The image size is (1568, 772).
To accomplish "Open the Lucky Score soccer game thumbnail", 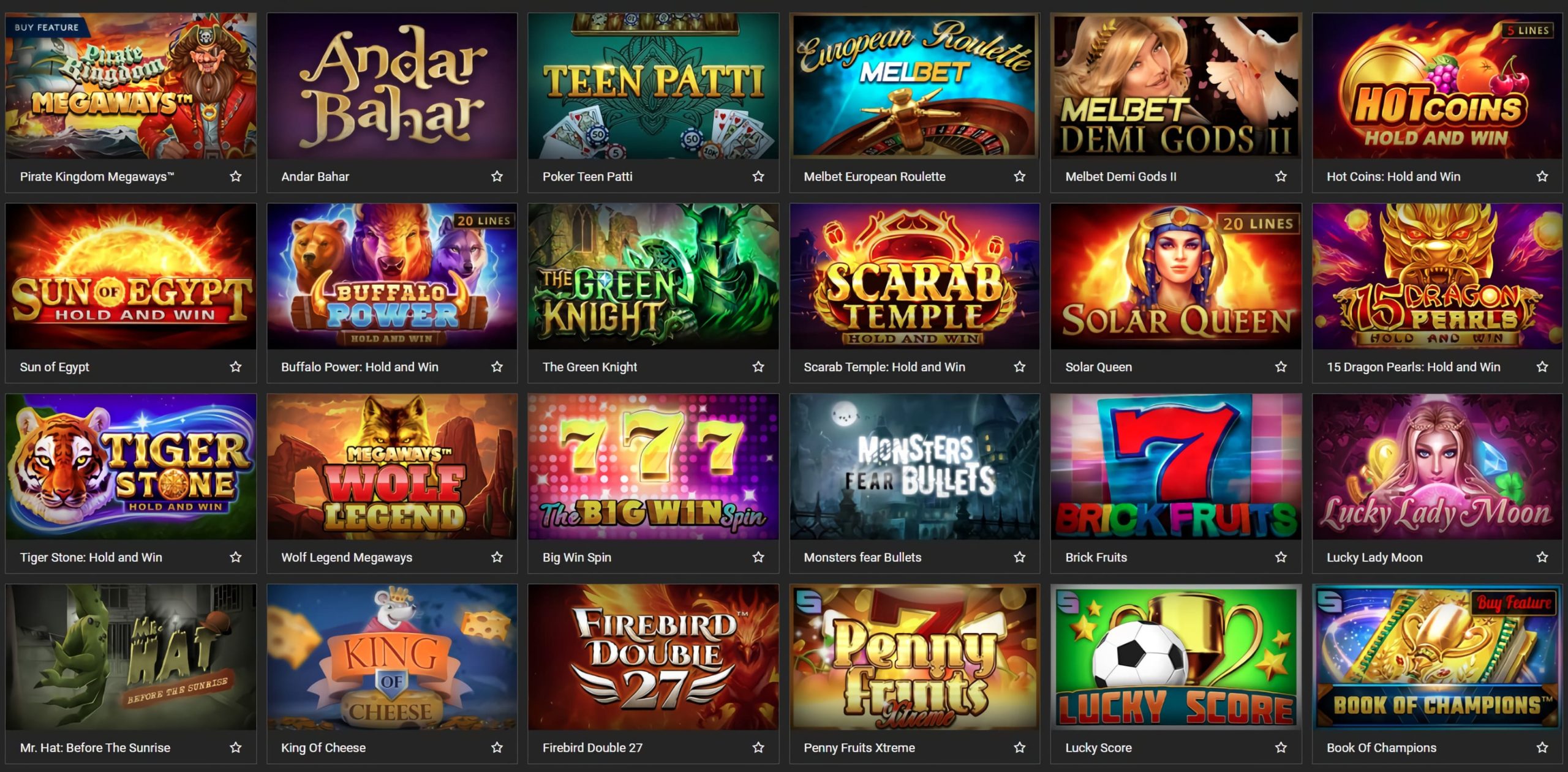I will [x=1176, y=658].
